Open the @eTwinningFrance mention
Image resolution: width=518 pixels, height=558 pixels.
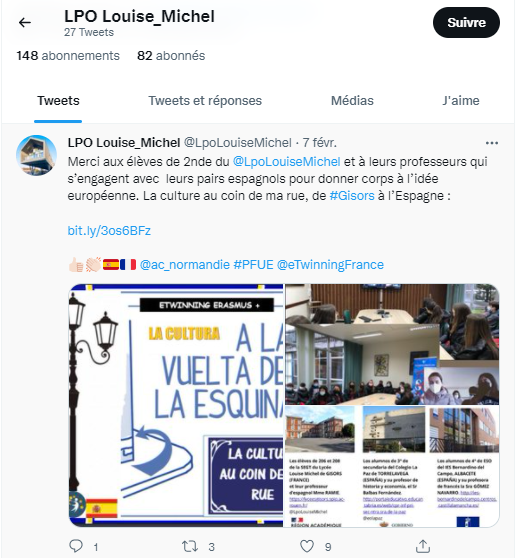[330, 265]
